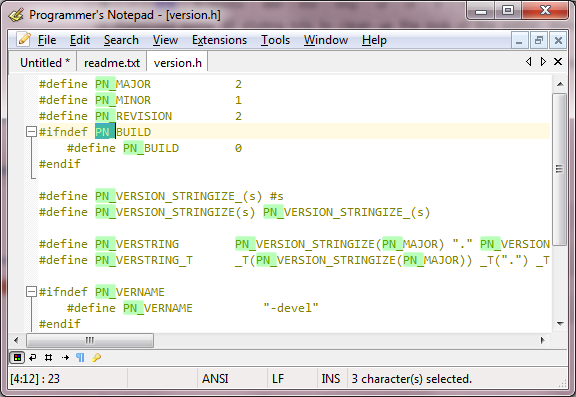Viewport: 576px width, 397px height.
Task: Open the Extensions menu
Action: point(219,40)
